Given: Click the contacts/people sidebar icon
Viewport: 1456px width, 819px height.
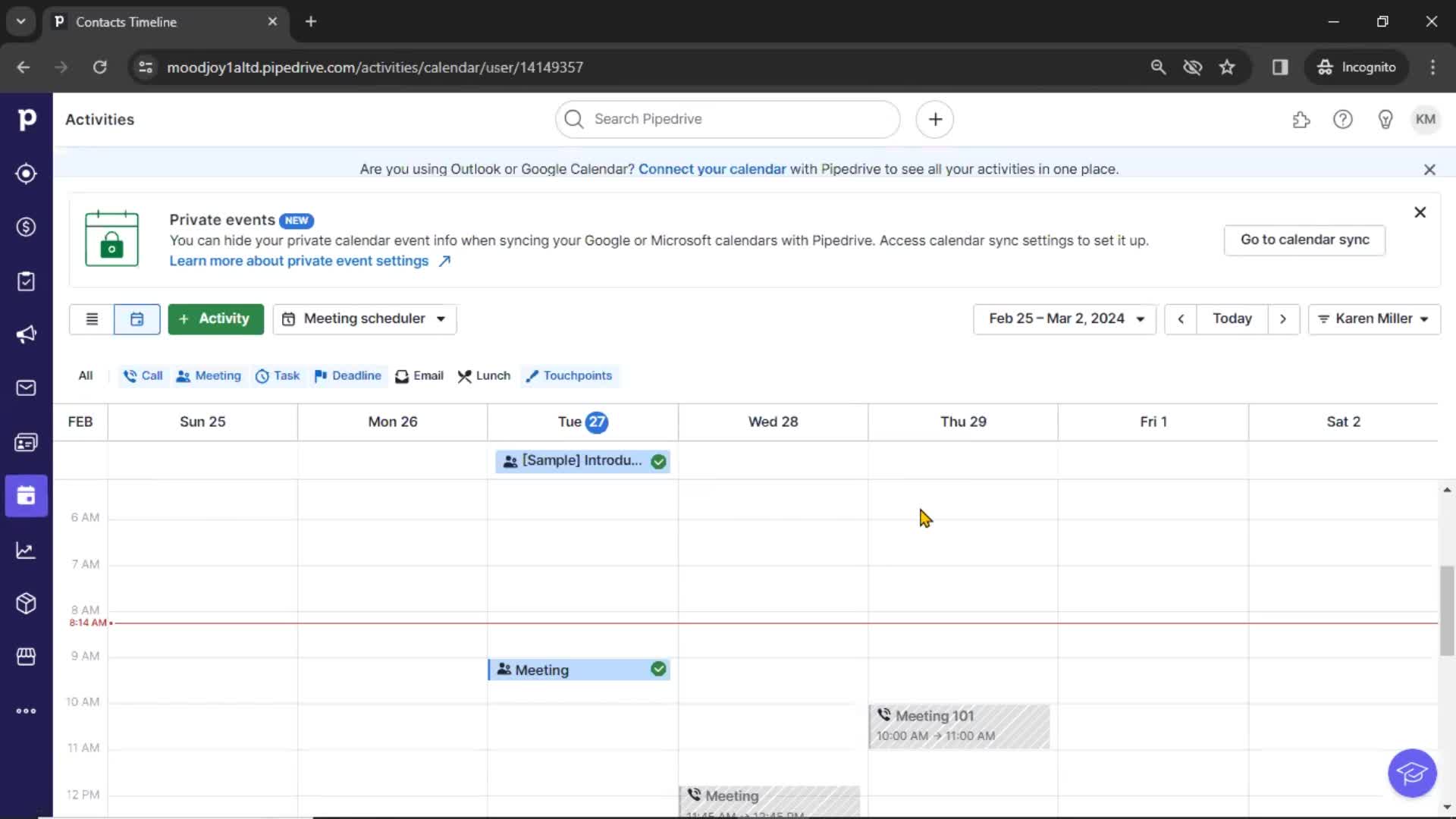Looking at the screenshot, I should 27,442.
